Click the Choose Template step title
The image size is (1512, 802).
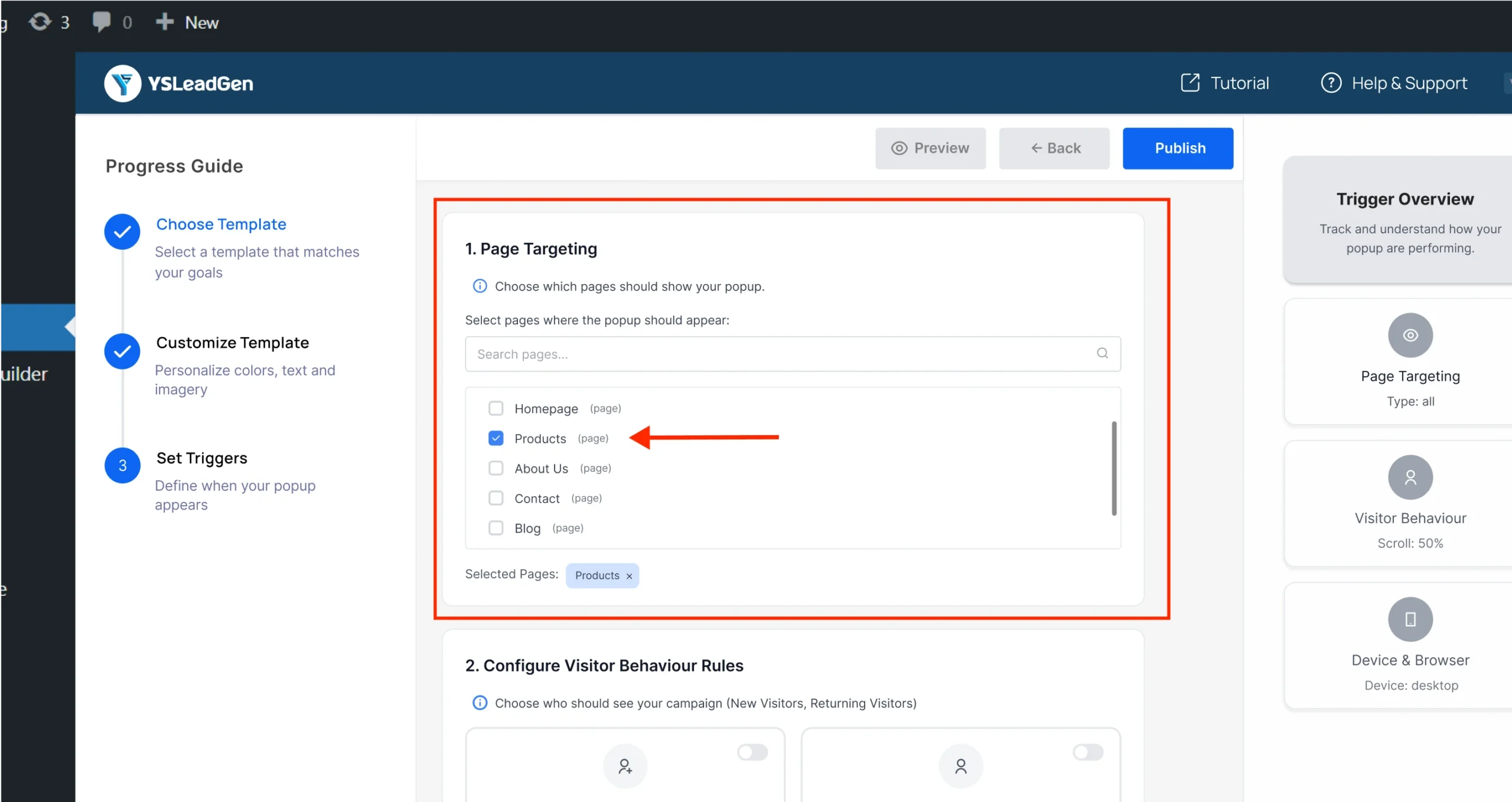point(221,224)
